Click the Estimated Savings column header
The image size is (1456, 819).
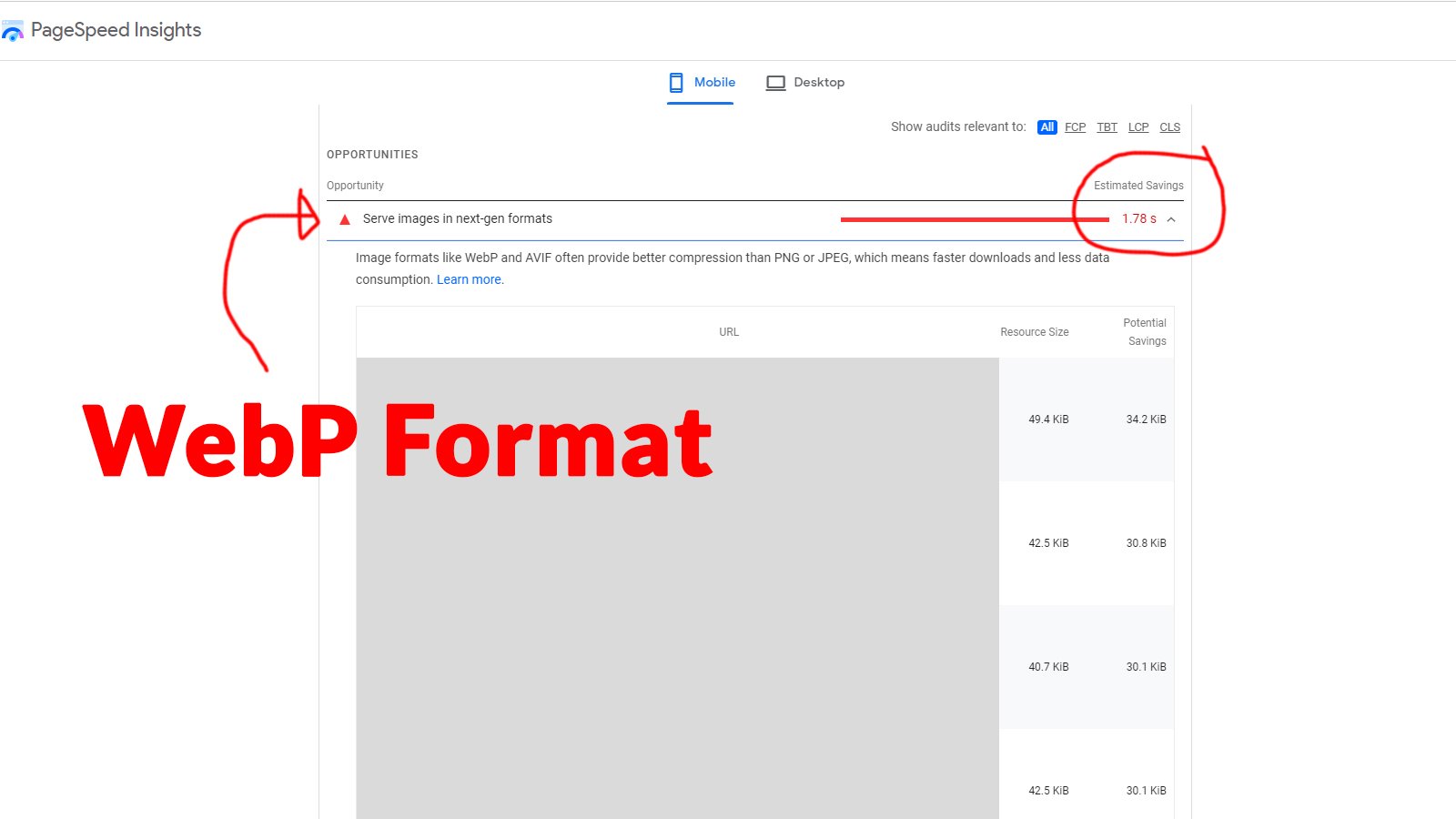(1137, 185)
